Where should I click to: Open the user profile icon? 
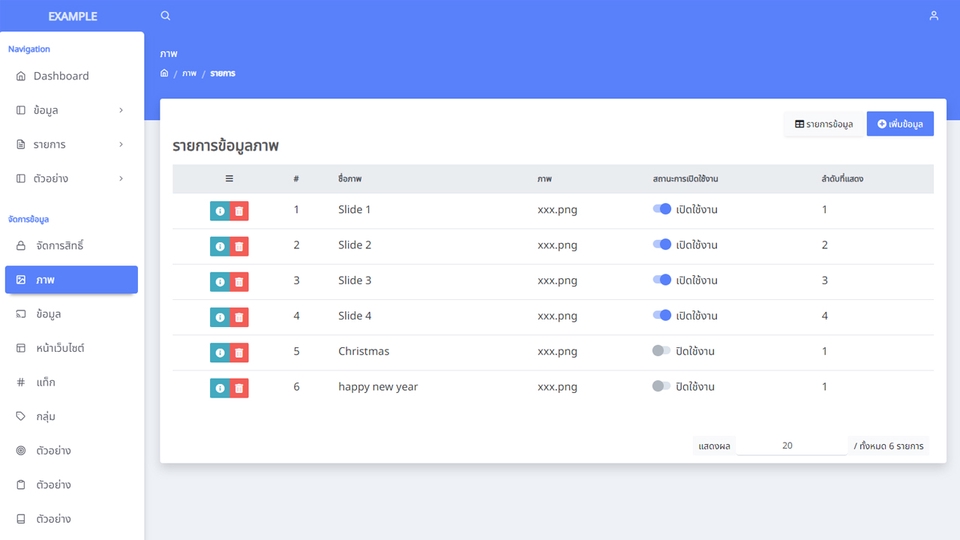tap(933, 16)
